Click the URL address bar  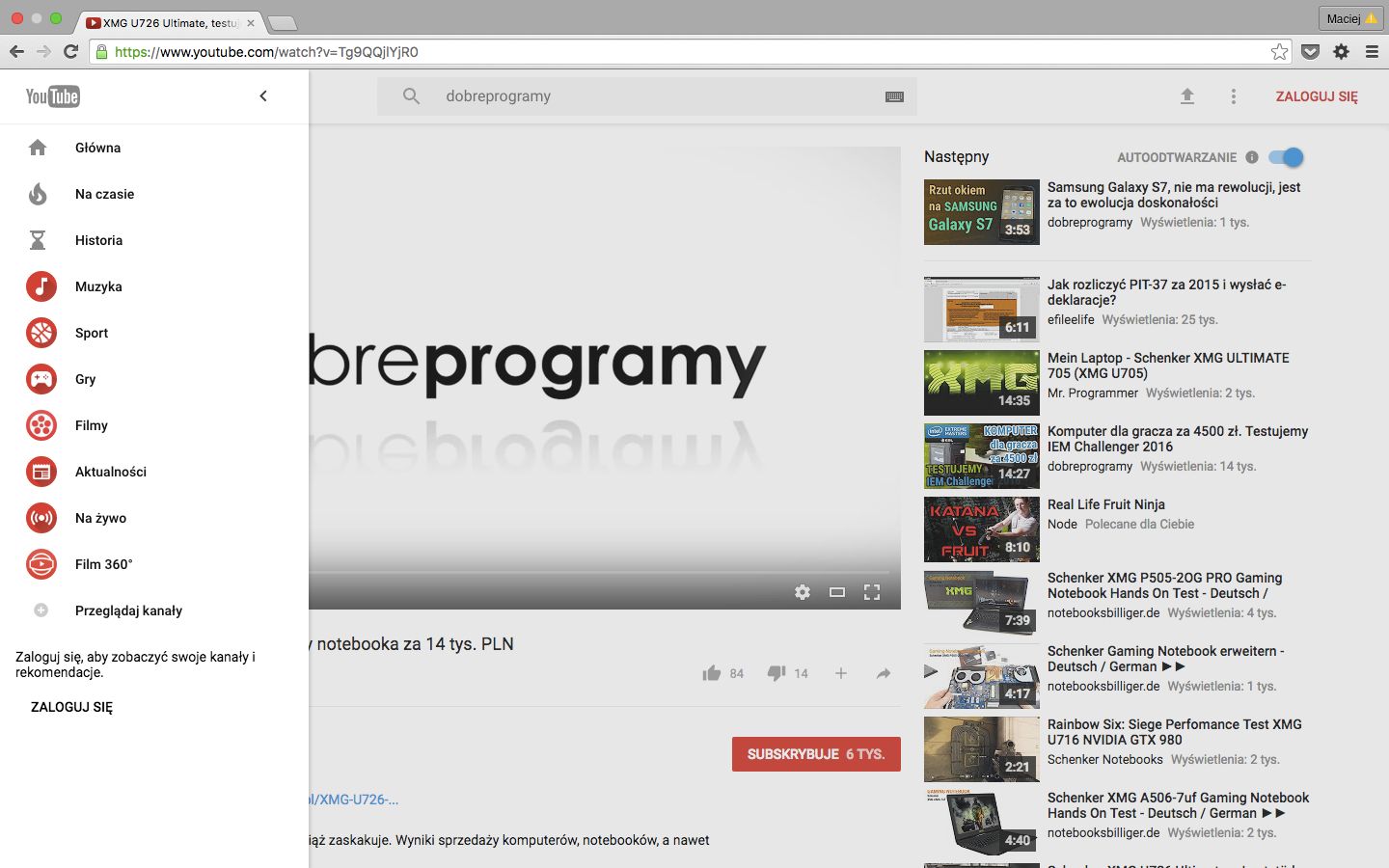tap(690, 52)
